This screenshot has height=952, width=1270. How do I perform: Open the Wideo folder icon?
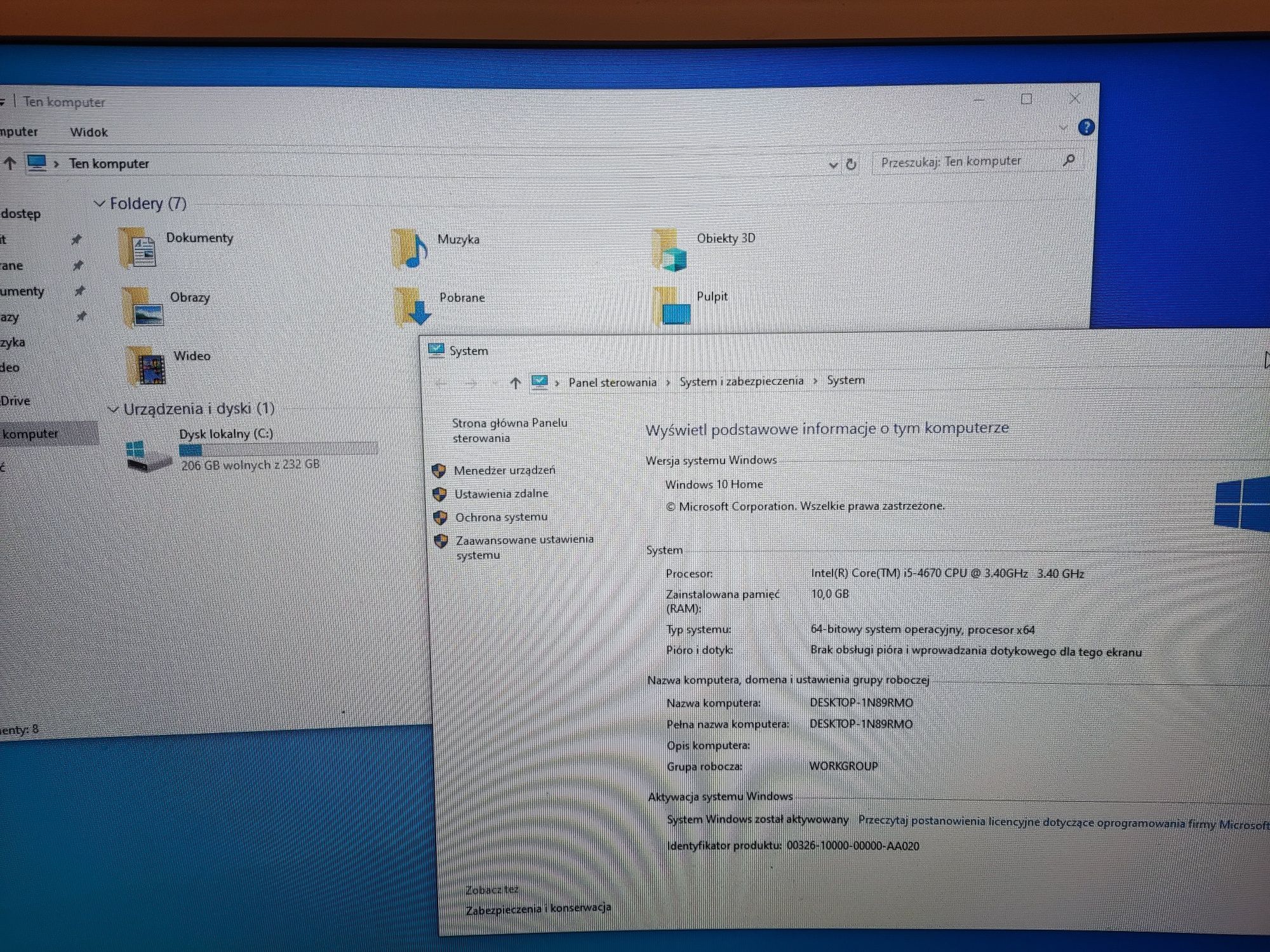coord(147,366)
